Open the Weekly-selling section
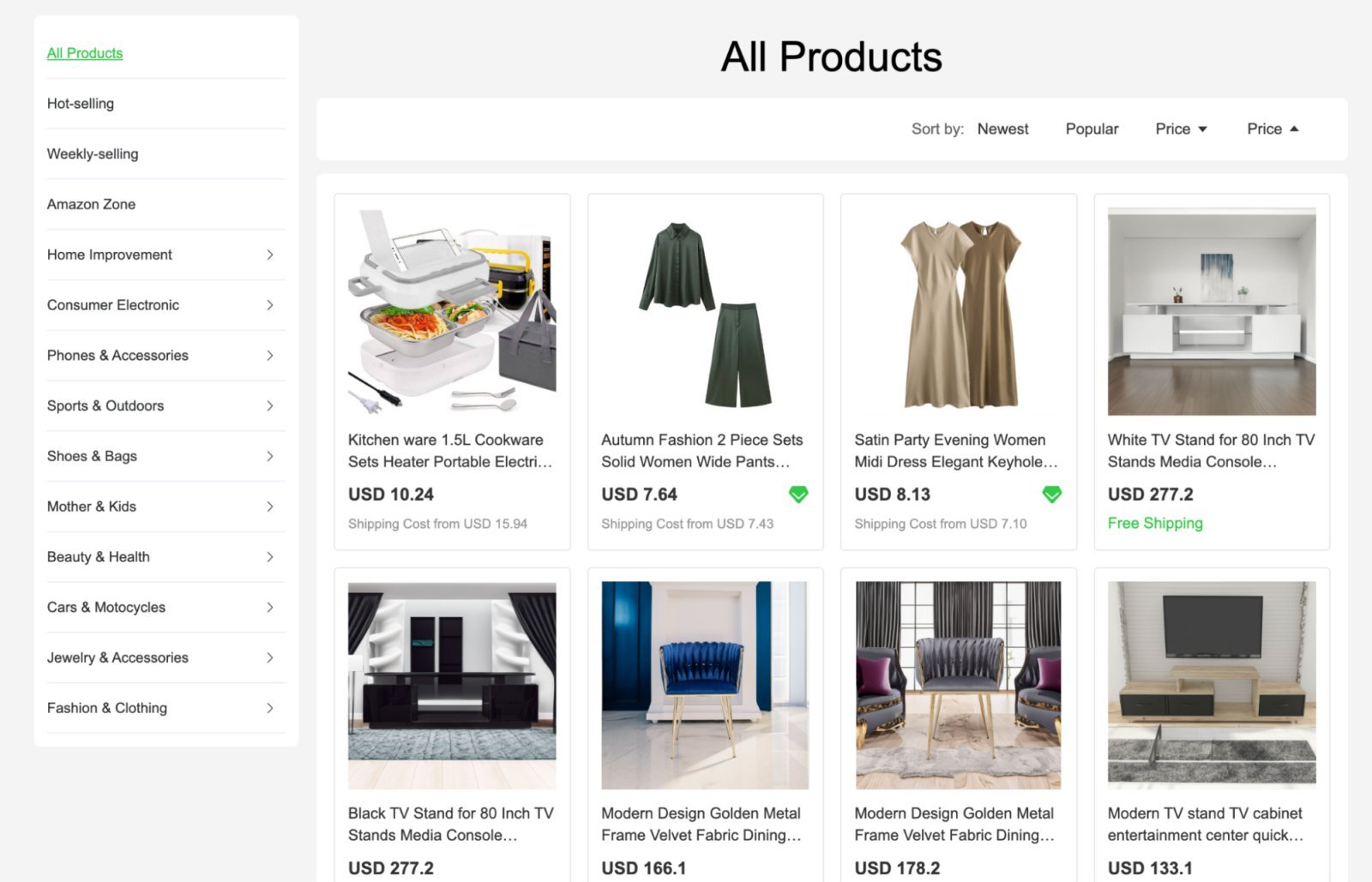 click(93, 153)
